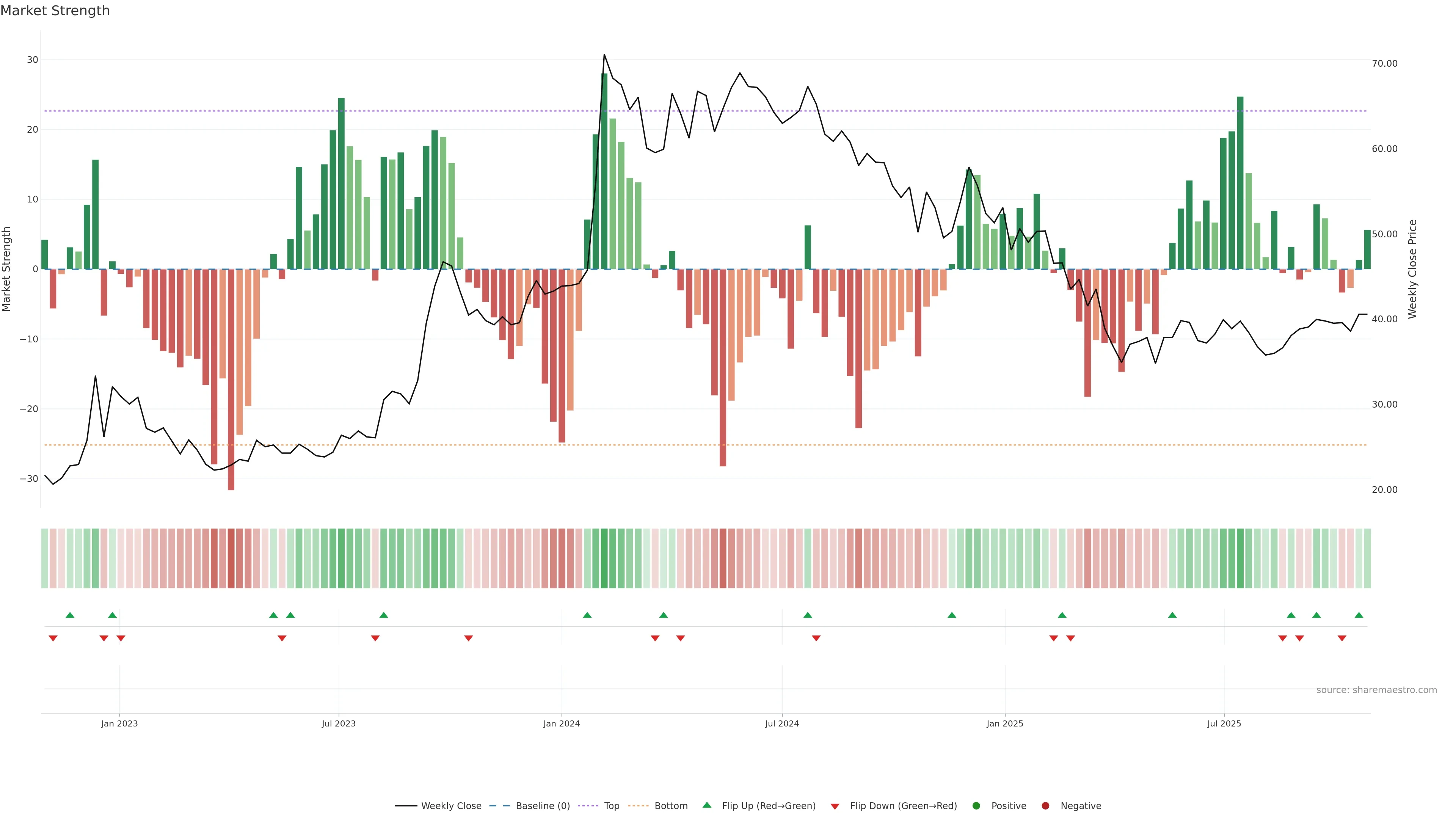The width and height of the screenshot is (1456, 819).
Task: Click the 70.00 Weekly Close Price tick label
Action: tap(1384, 63)
